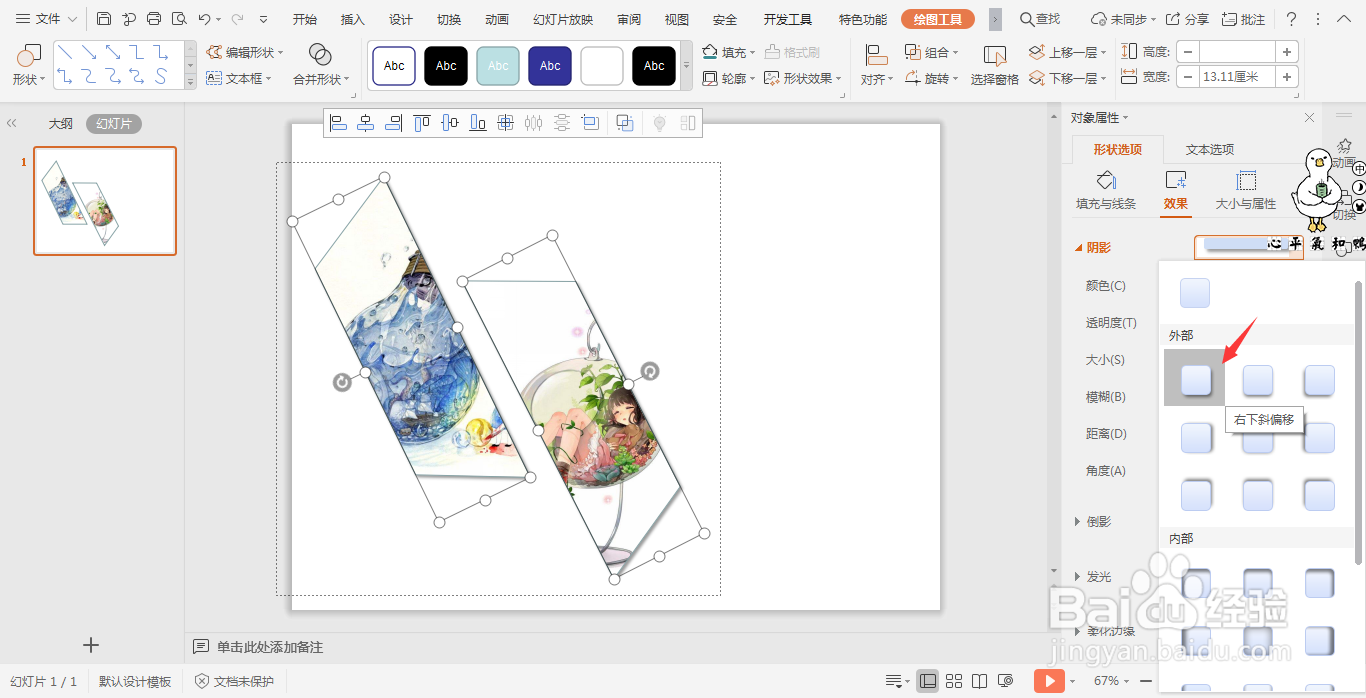1366x698 pixels.
Task: Click the 选择窗格 selection pane icon
Action: click(995, 55)
